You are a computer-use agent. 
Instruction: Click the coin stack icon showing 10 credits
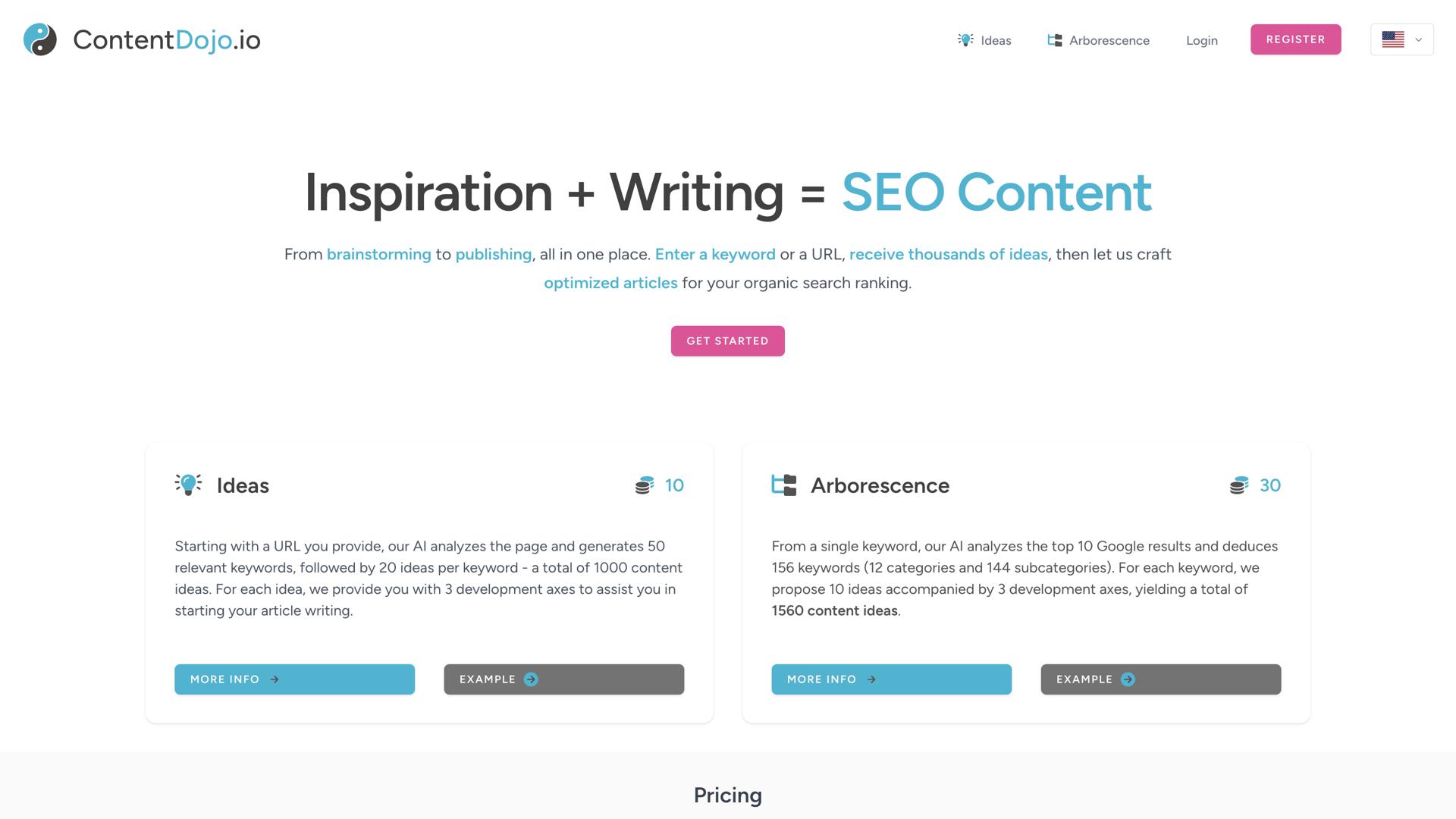643,485
